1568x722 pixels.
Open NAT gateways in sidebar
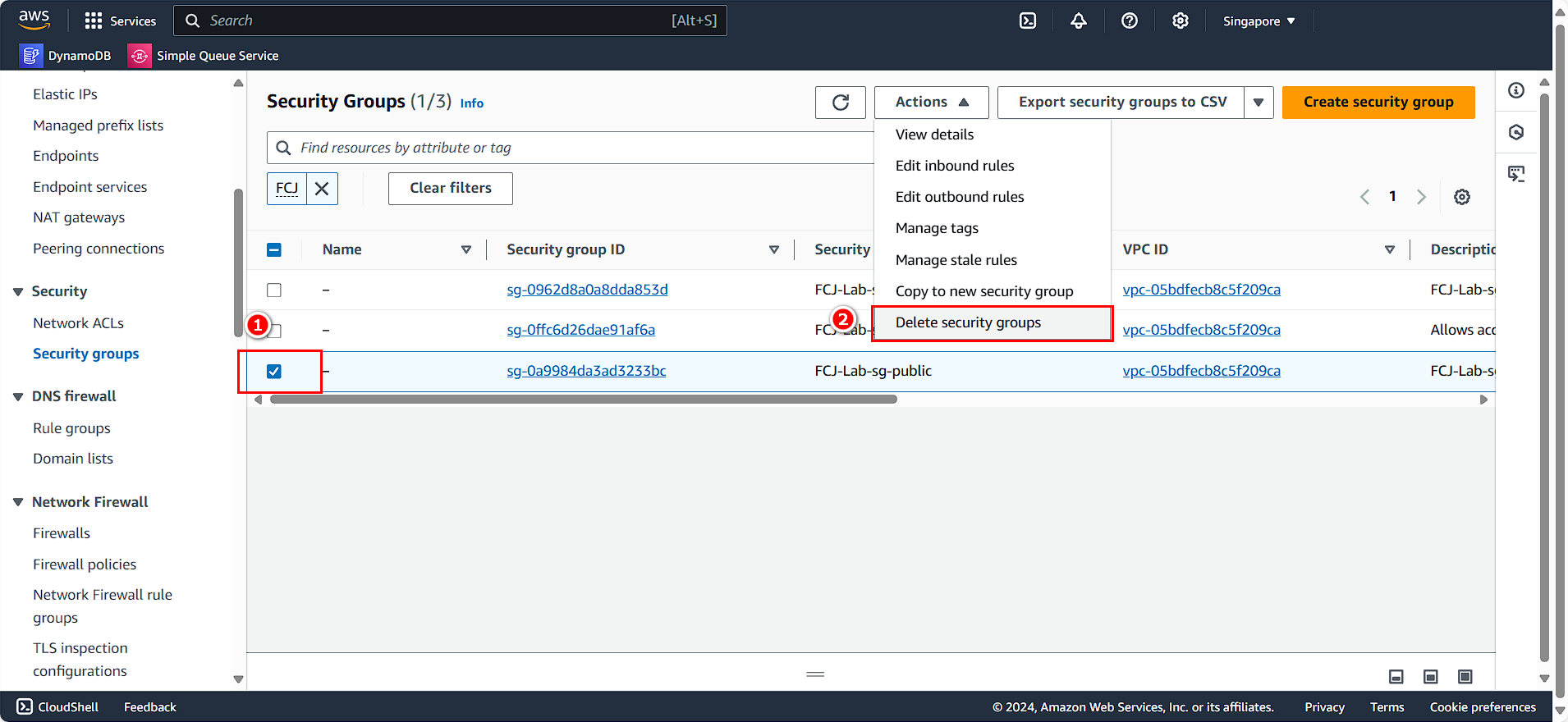tap(79, 217)
